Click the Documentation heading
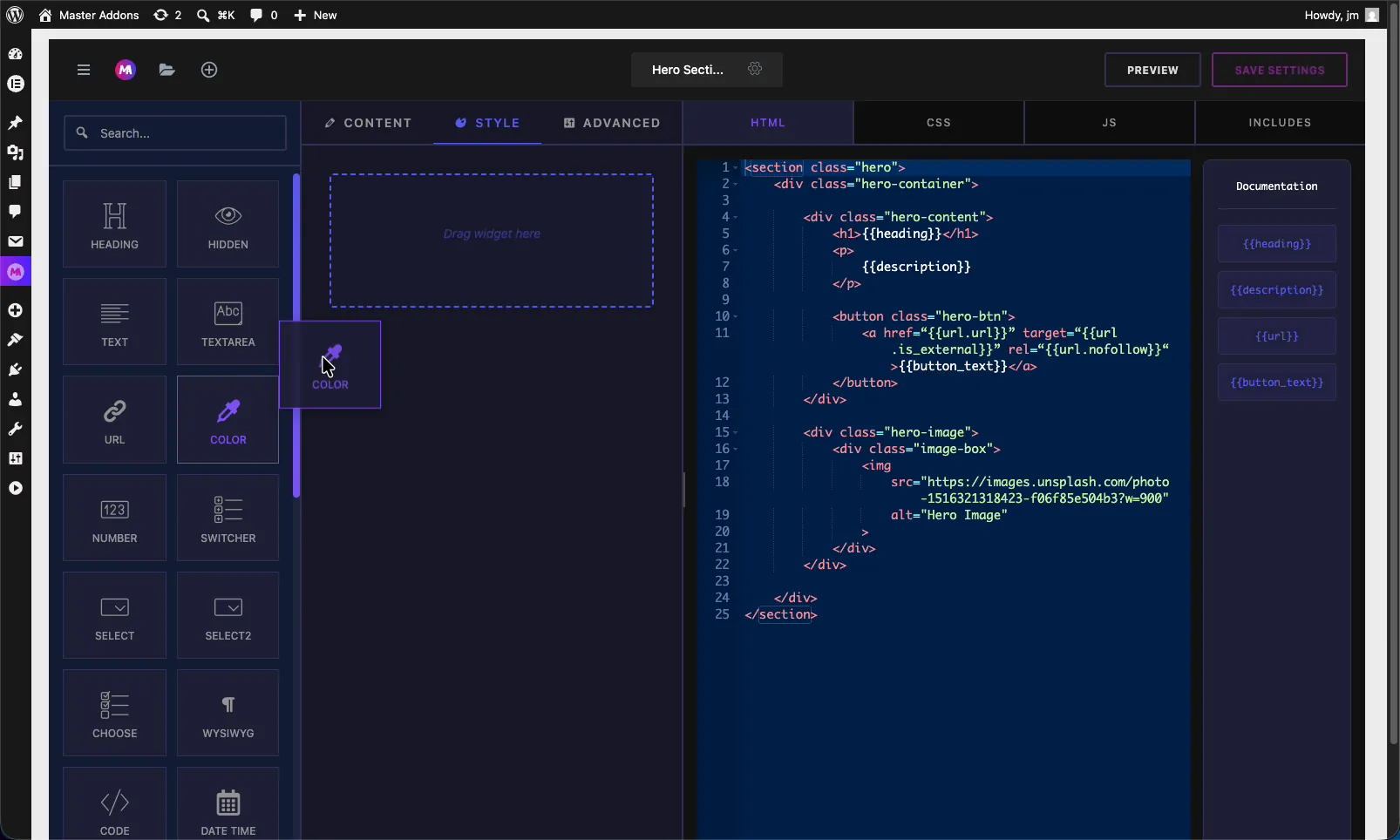This screenshot has height=840, width=1400. click(1277, 186)
